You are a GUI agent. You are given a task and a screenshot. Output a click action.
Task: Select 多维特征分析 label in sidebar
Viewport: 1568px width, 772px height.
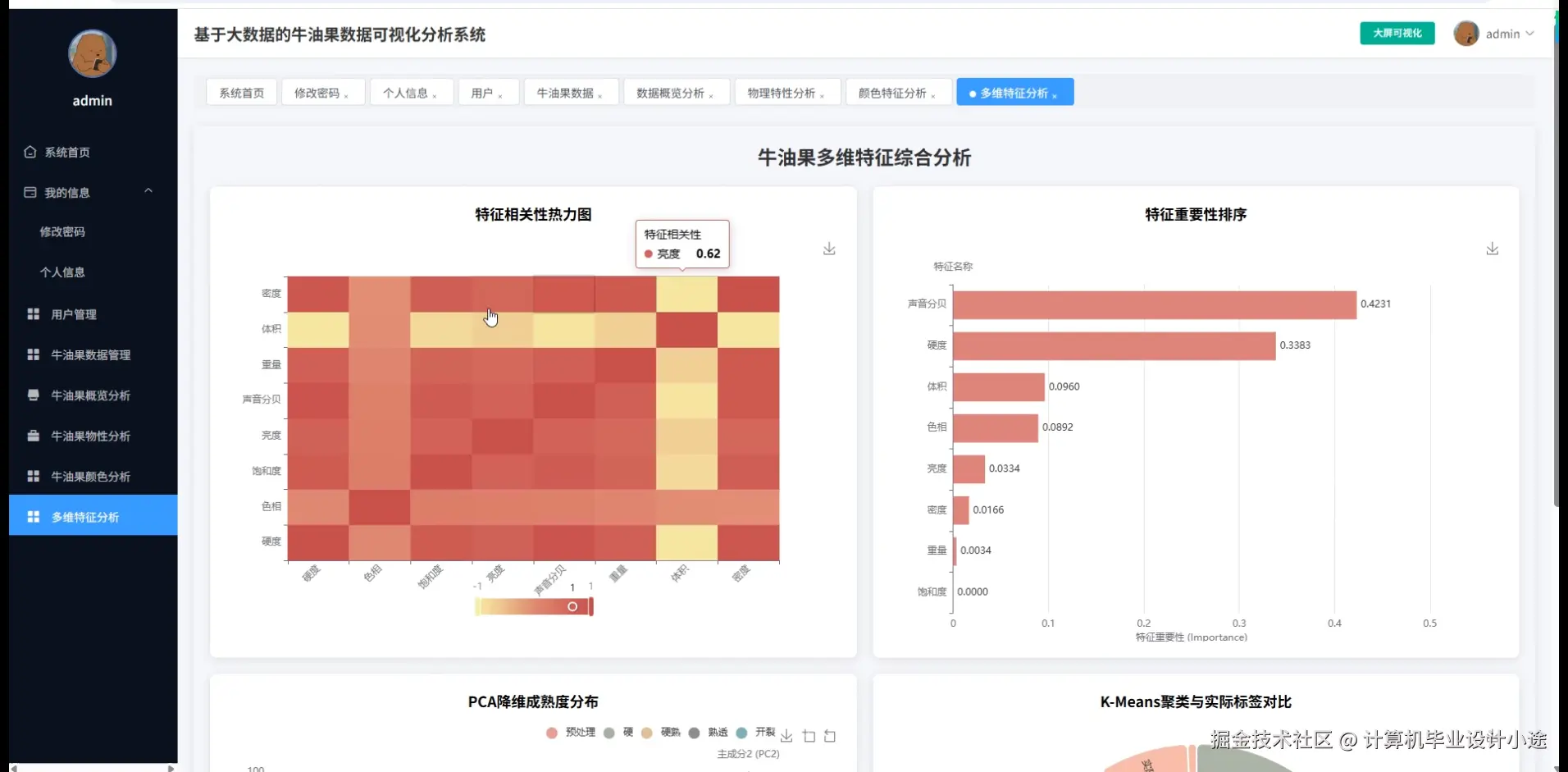85,517
